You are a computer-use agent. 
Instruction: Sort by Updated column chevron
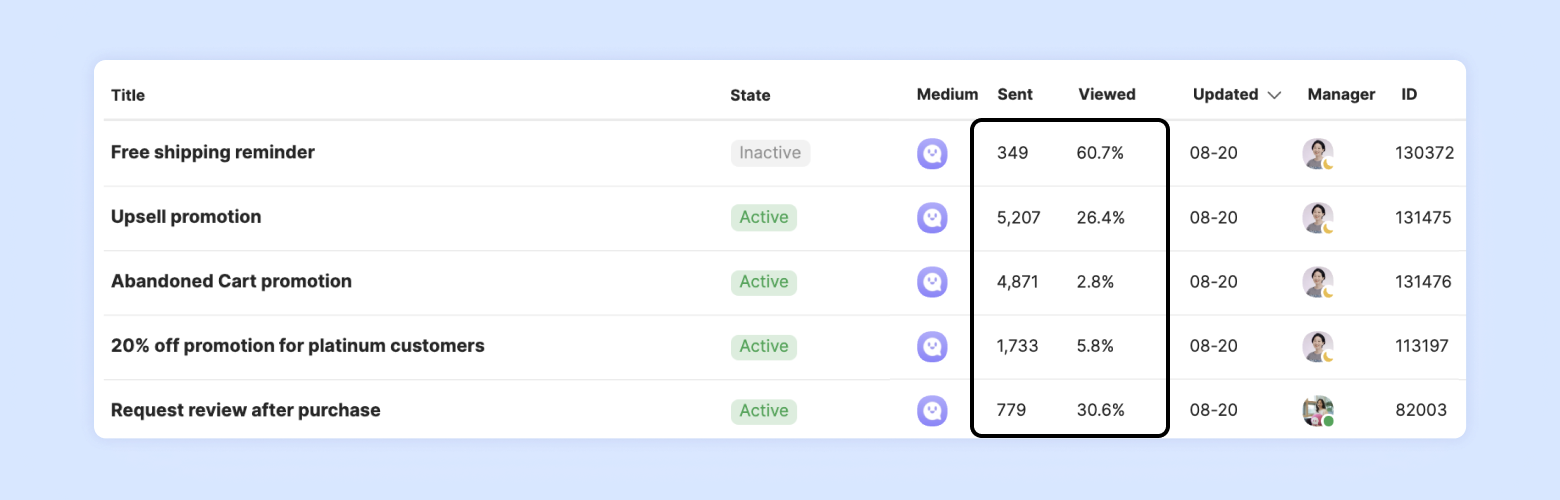click(x=1274, y=95)
